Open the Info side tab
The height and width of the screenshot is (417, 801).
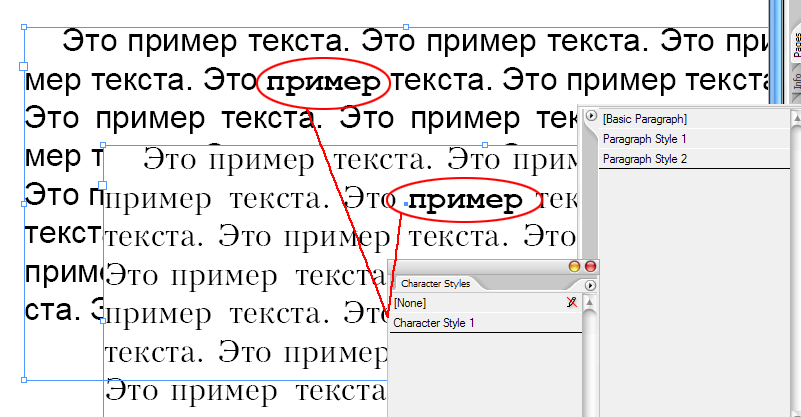coord(796,82)
